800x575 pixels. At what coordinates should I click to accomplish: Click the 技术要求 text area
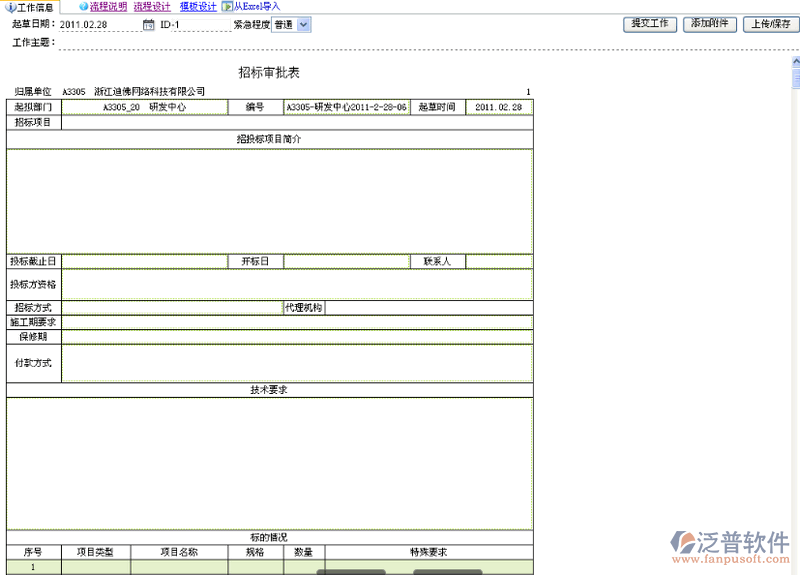[x=269, y=462]
